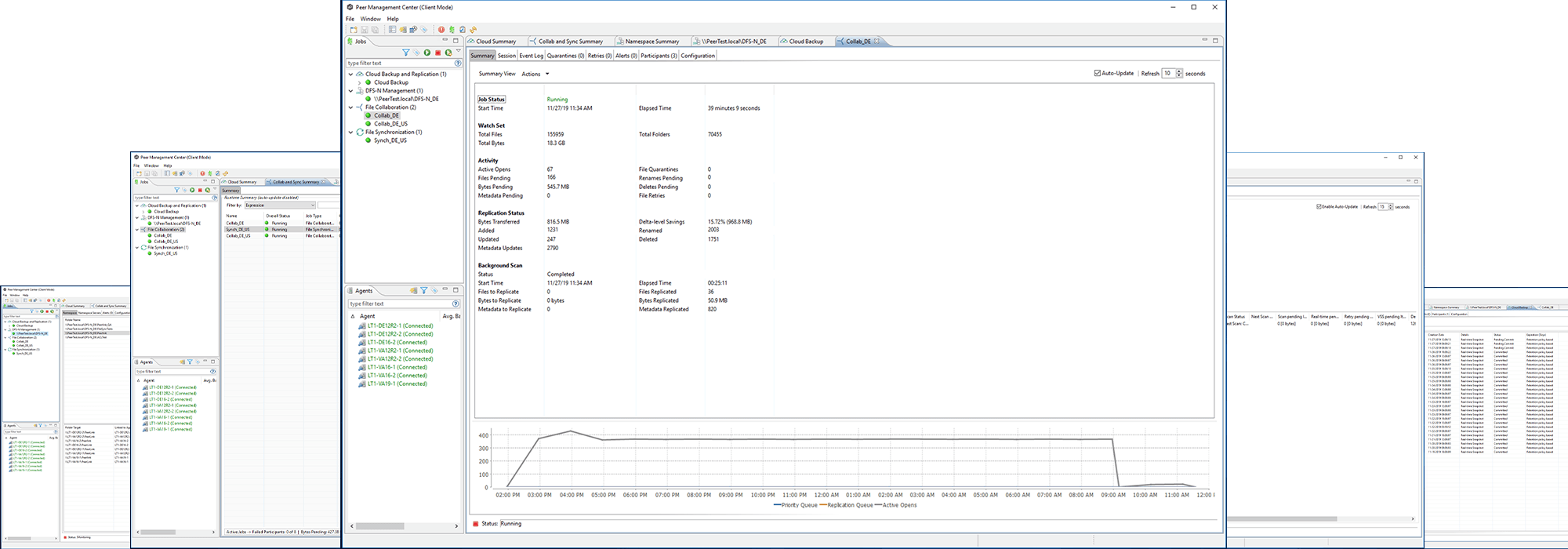Select \\PeerTest.local\DFS-N_DE job in front Jobs tree
Screen dimensions: 1568x549
(x=406, y=99)
